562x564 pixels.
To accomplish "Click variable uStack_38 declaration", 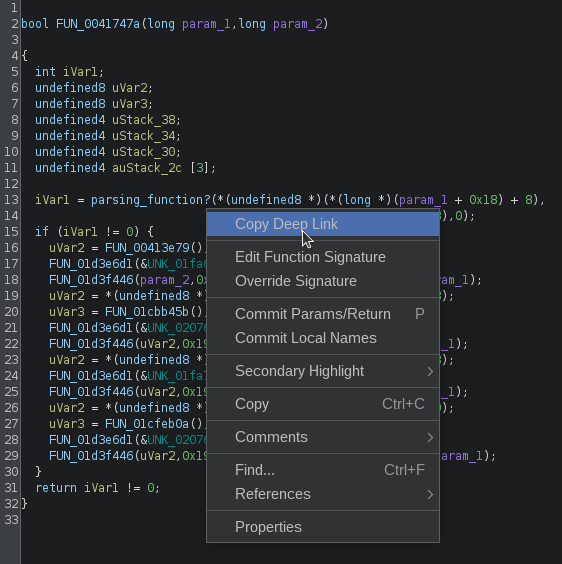I will point(144,120).
